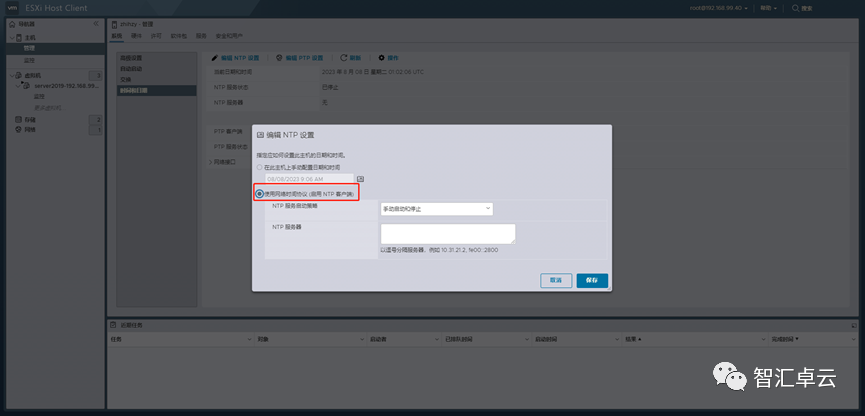Screen dimensions: 865x416
Task: Open the Queued time (已排队时间) column dropdown
Action: (x=527, y=339)
